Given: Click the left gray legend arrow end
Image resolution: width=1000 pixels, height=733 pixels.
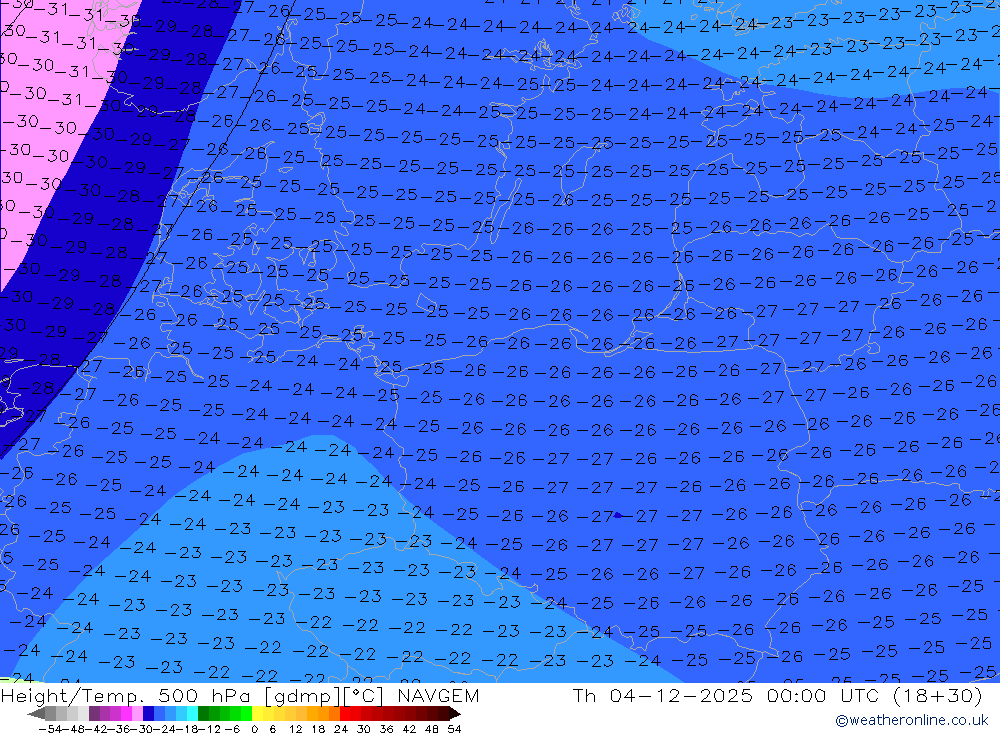Looking at the screenshot, I should (x=36, y=713).
